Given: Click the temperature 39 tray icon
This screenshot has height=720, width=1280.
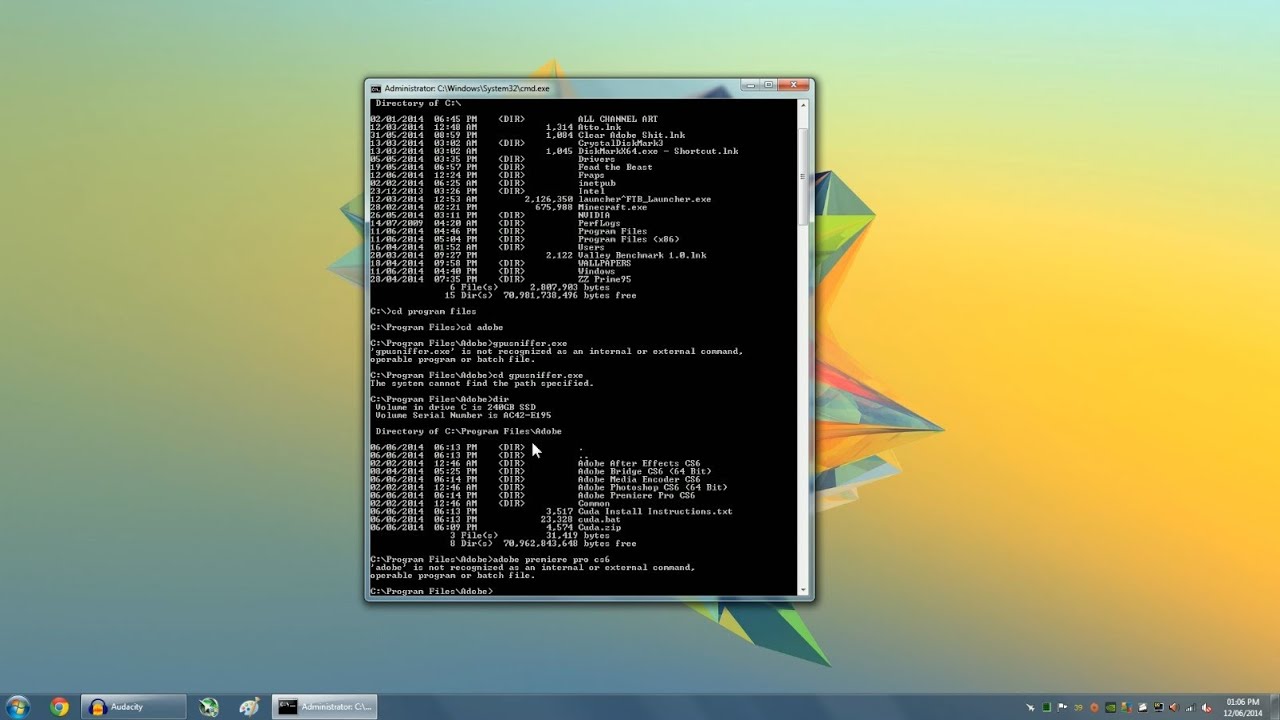Looking at the screenshot, I should pos(1078,708).
